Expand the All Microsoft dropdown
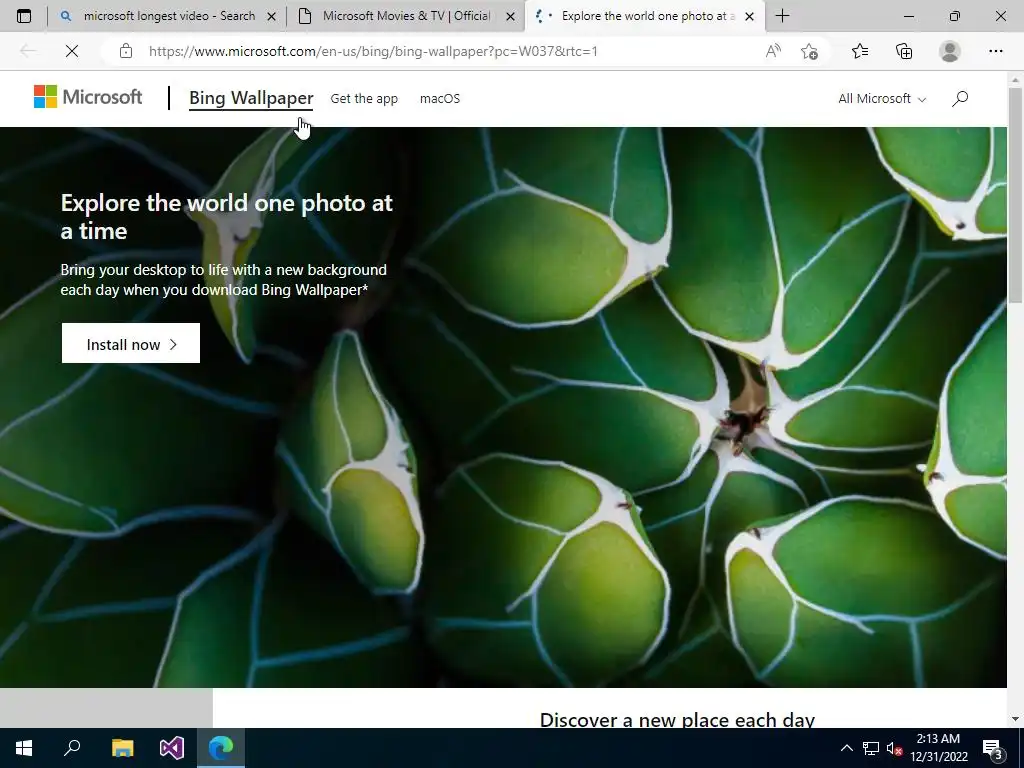The height and width of the screenshot is (768, 1024). (882, 99)
